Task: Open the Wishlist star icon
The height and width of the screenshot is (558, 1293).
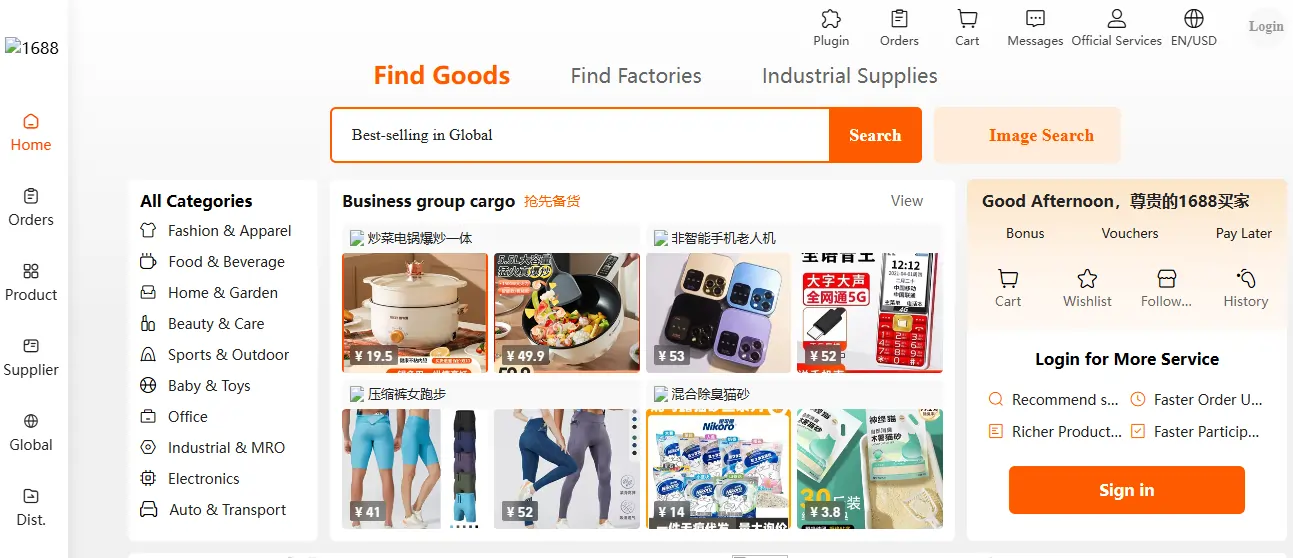Action: pyautogui.click(x=1087, y=279)
